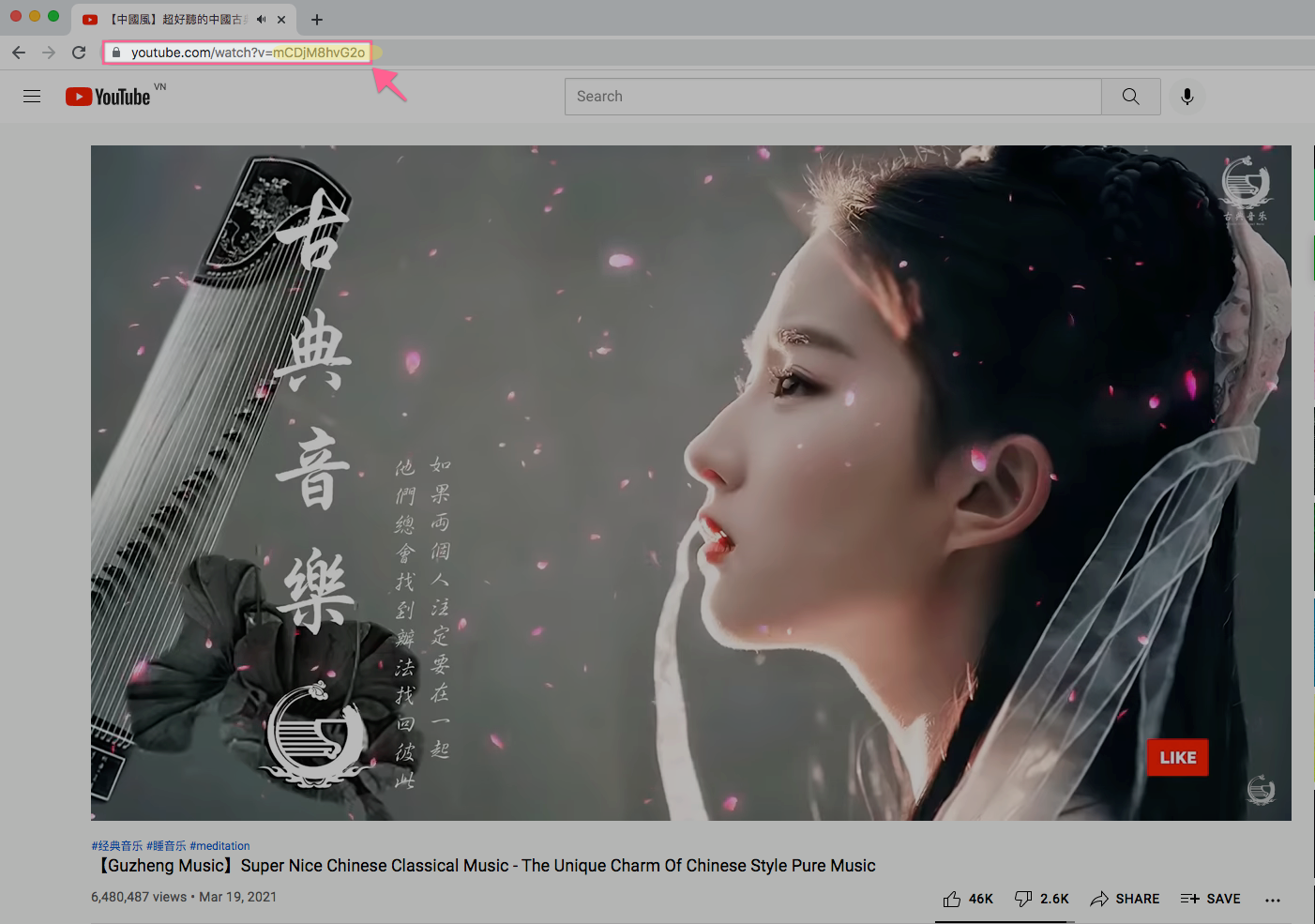
Task: Click the 6,480,487 views text
Action: pyautogui.click(x=139, y=897)
